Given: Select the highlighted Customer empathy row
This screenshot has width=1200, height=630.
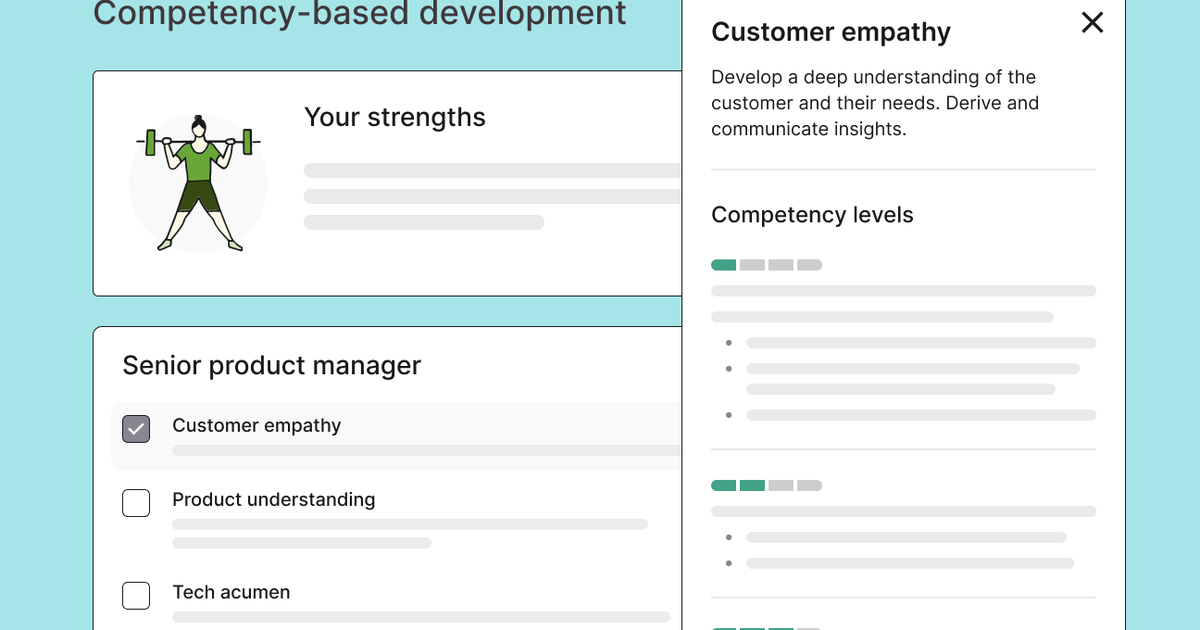Looking at the screenshot, I should click(x=400, y=437).
